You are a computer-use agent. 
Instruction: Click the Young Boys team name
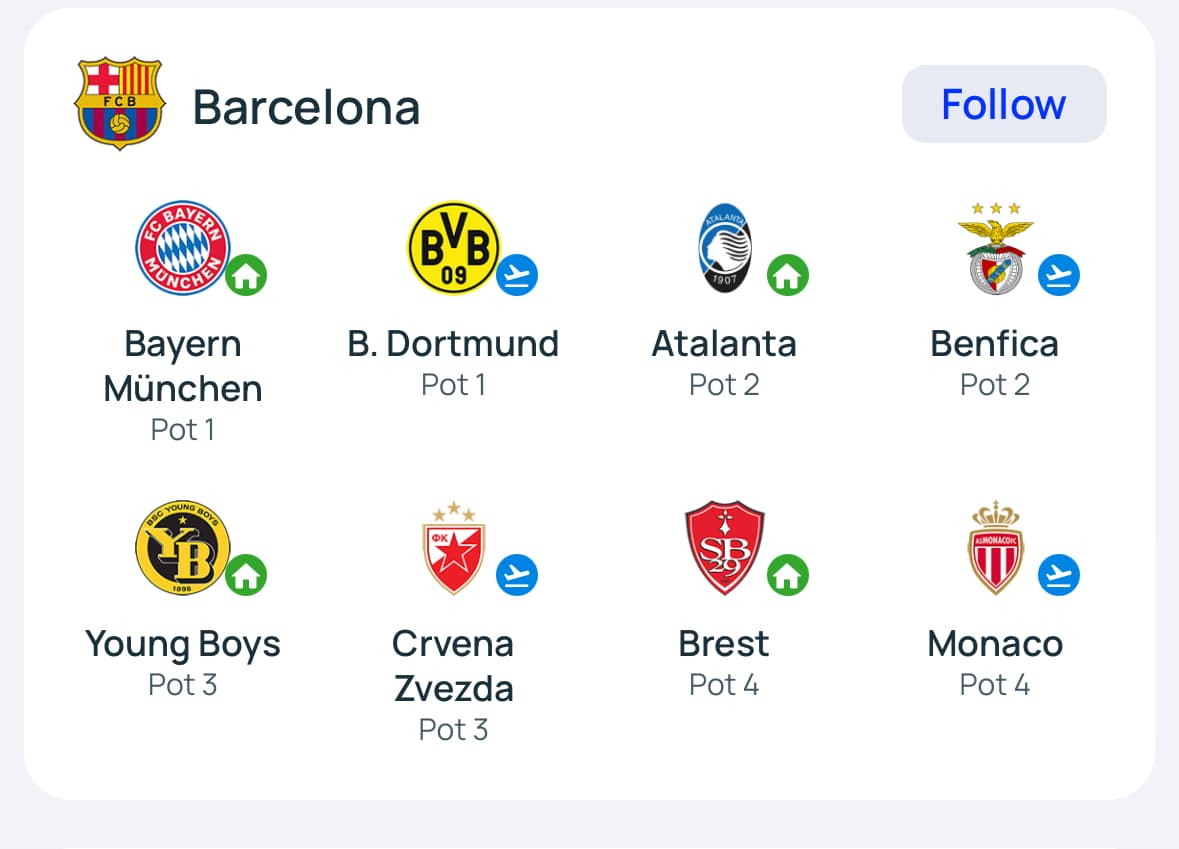coord(183,643)
